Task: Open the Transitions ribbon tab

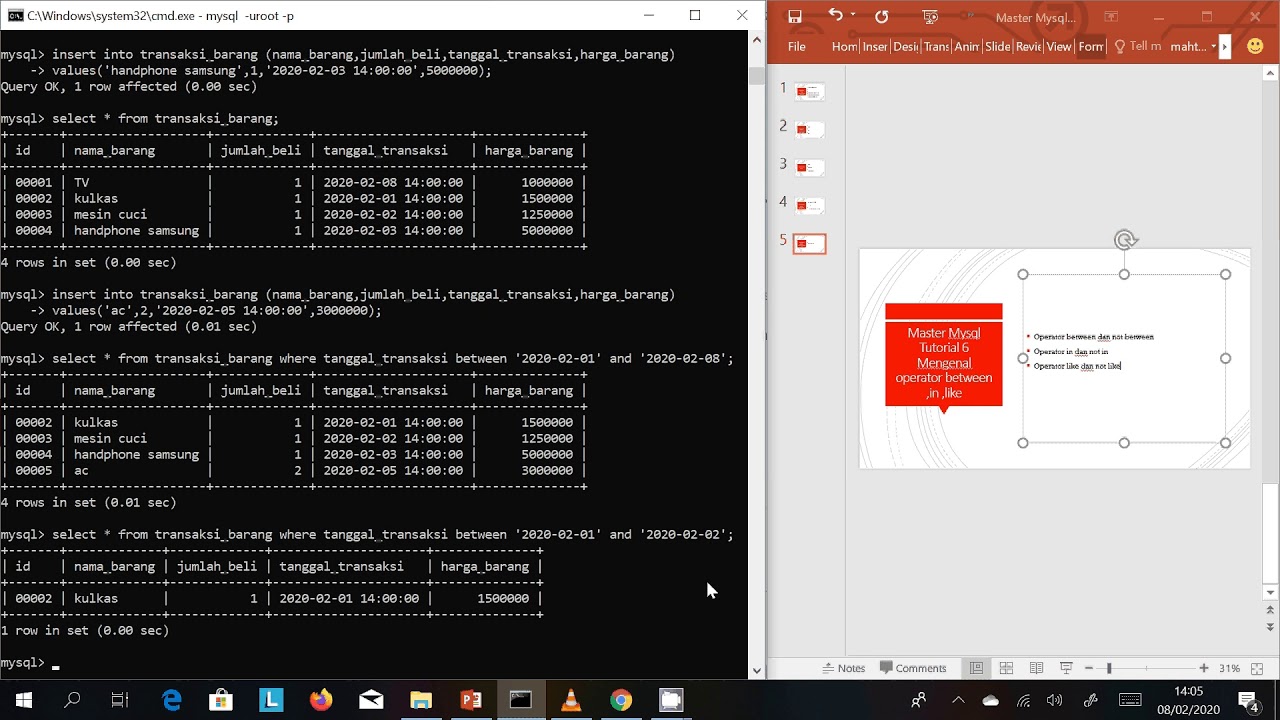Action: (936, 47)
